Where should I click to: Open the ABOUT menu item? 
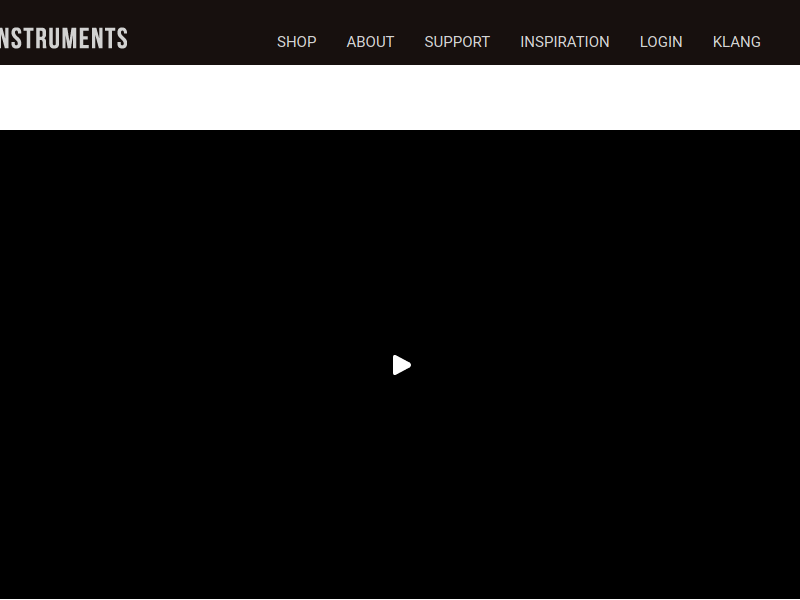tap(370, 42)
